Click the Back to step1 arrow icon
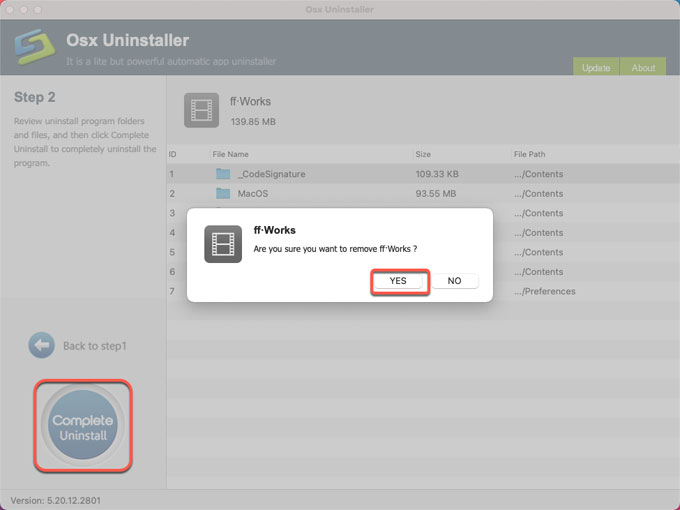The height and width of the screenshot is (510, 680). pyautogui.click(x=42, y=345)
